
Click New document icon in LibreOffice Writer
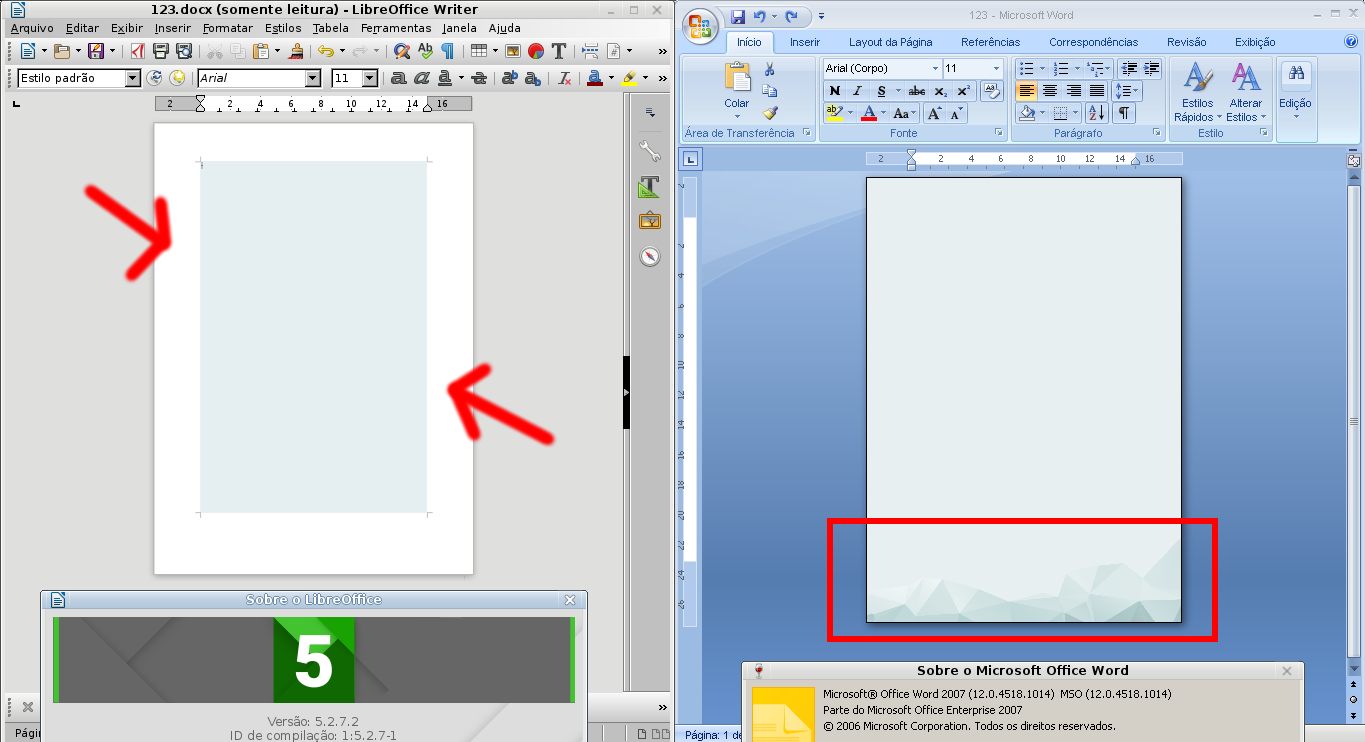click(27, 51)
